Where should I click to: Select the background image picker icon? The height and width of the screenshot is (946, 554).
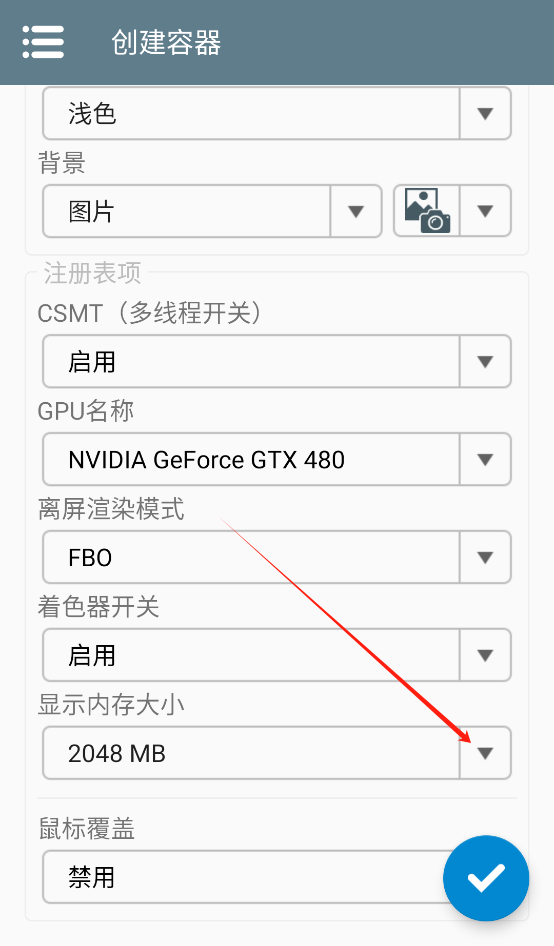pos(427,211)
